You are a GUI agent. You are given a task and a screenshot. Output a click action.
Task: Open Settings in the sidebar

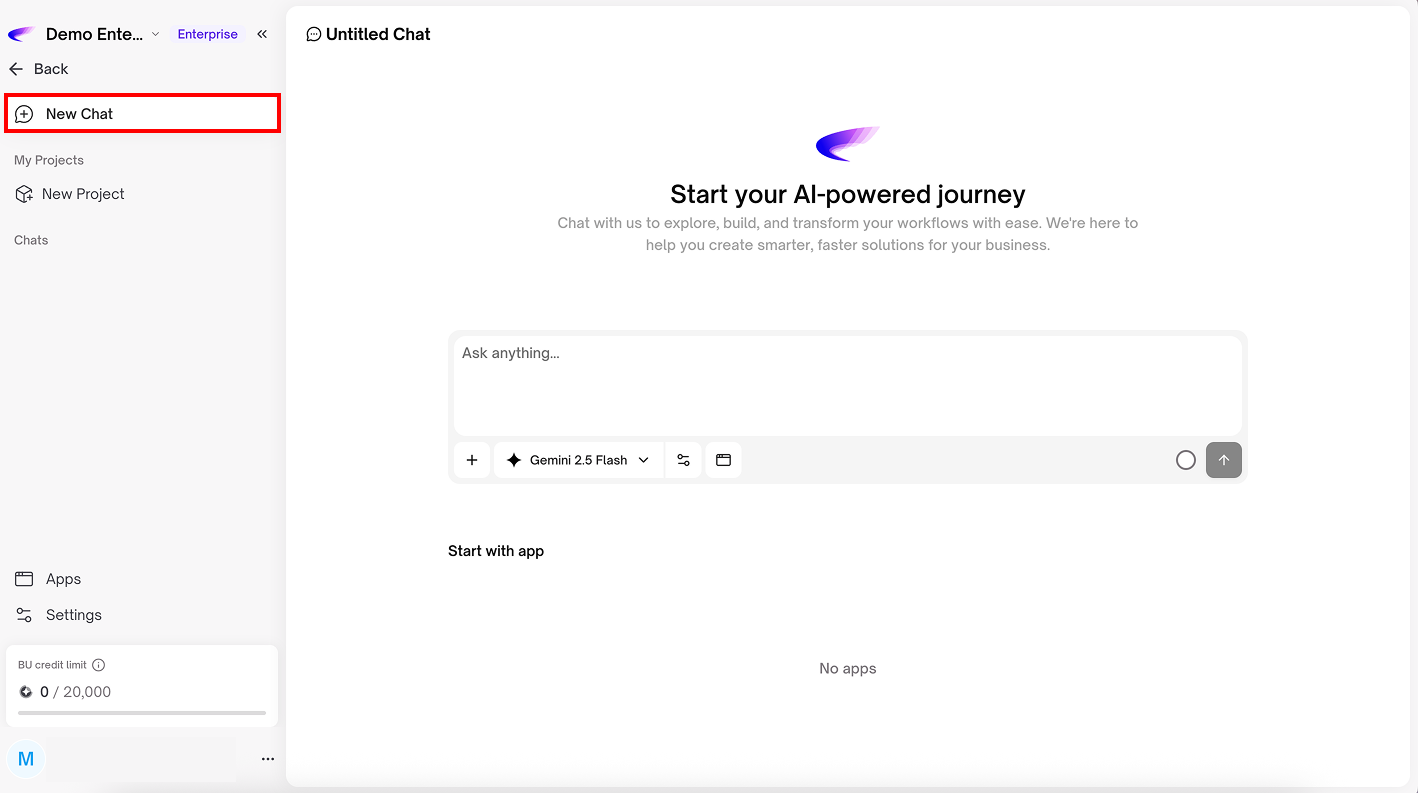(73, 615)
